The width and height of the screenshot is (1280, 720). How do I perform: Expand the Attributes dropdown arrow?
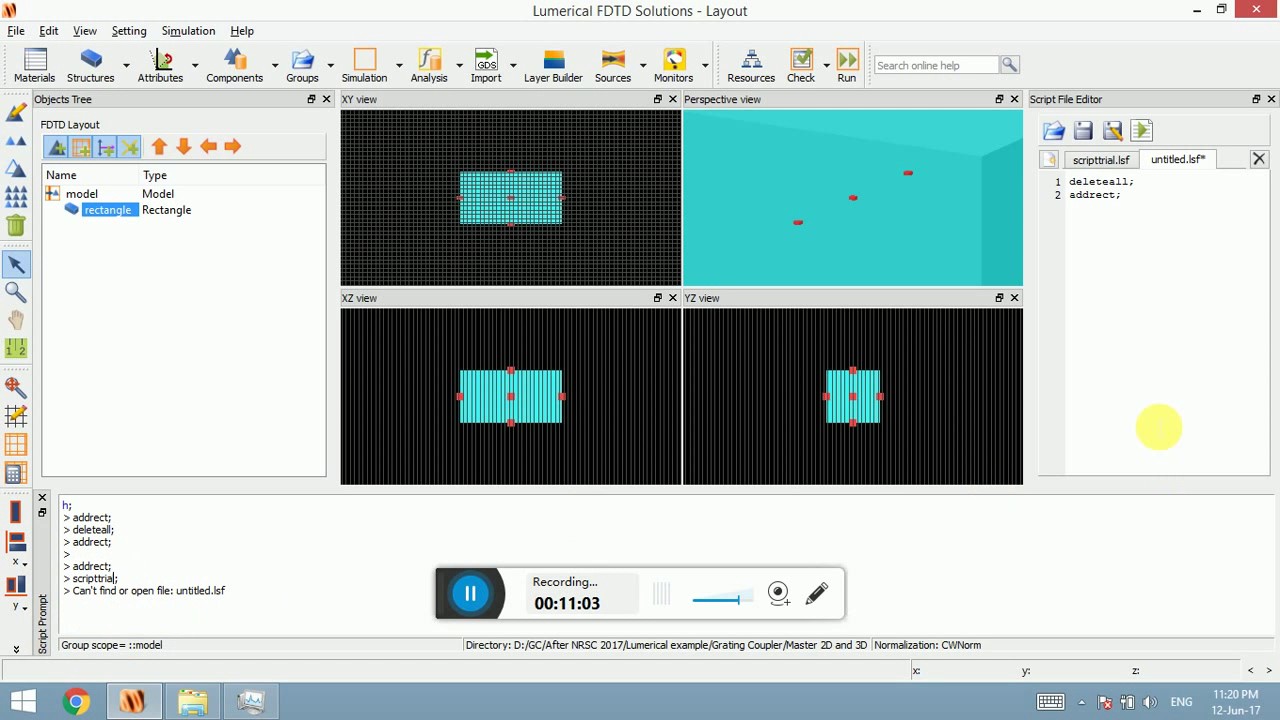(195, 65)
